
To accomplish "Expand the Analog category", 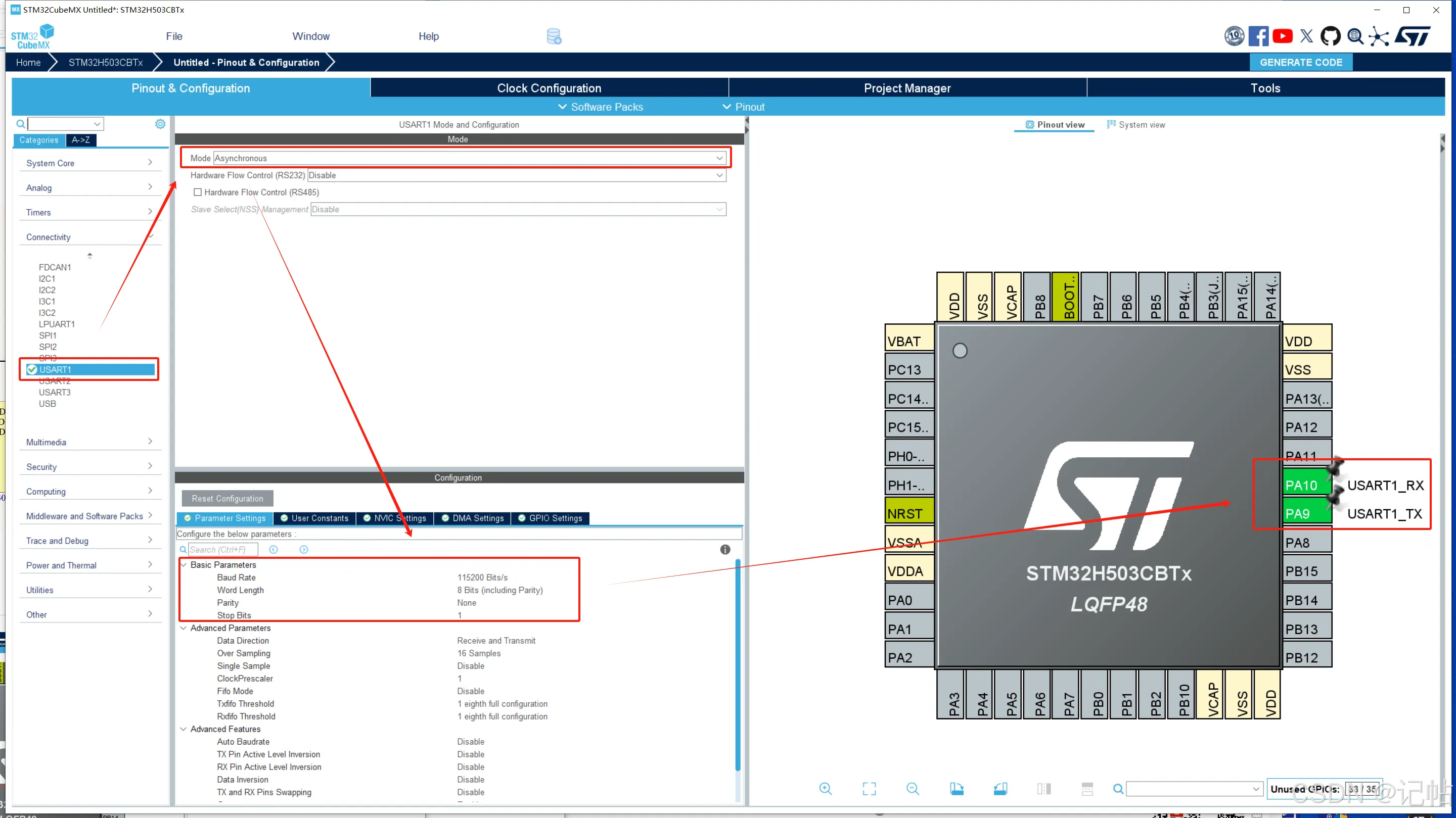I will click(x=89, y=187).
